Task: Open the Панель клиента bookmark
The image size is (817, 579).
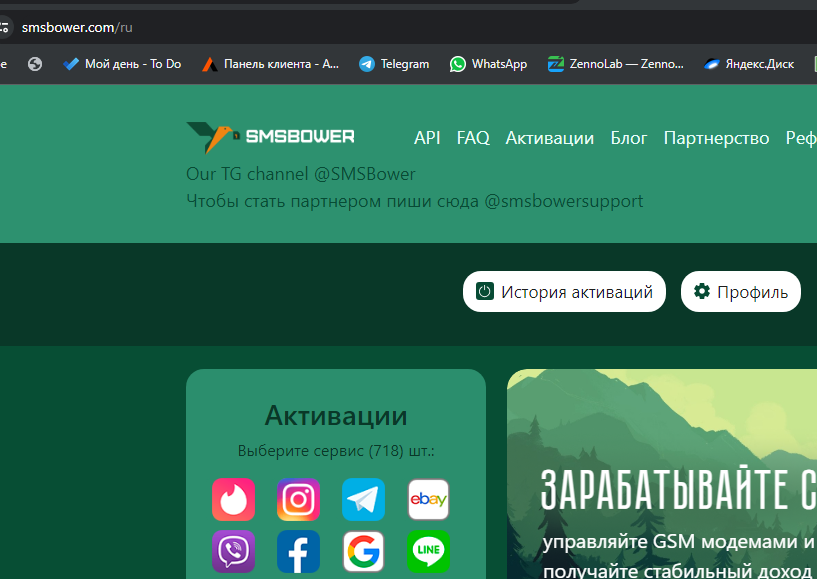Action: pos(271,64)
